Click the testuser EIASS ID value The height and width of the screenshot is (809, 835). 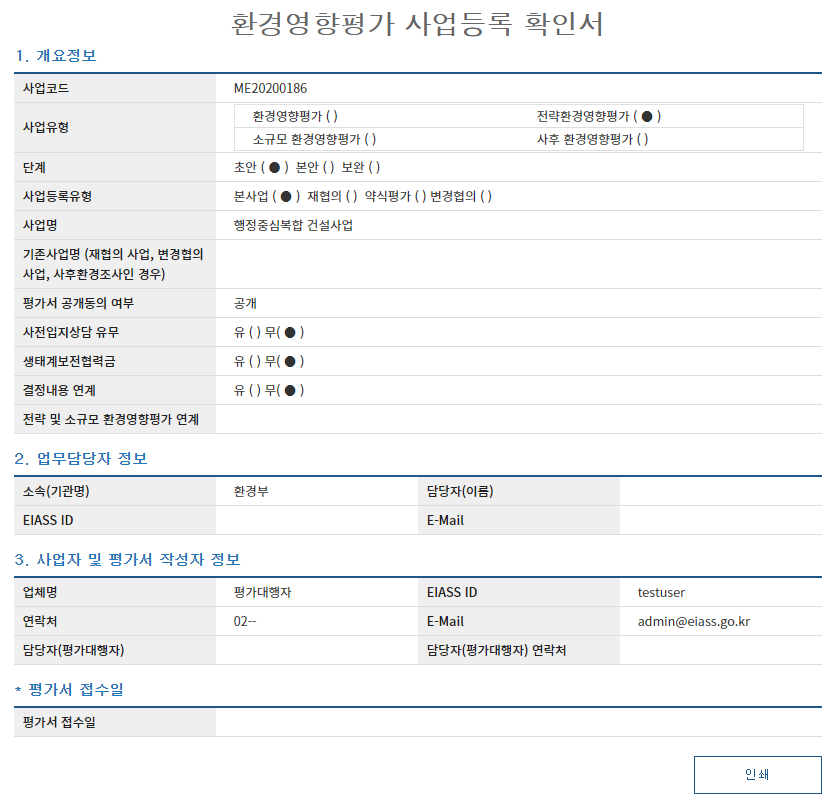click(661, 592)
